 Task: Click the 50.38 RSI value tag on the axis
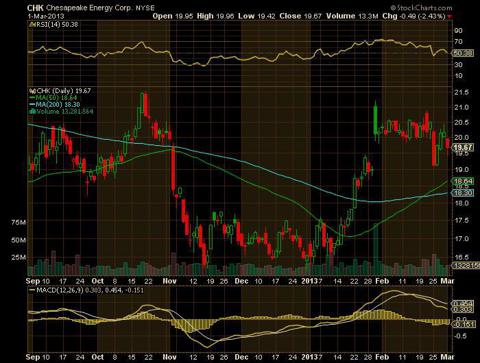[463, 53]
